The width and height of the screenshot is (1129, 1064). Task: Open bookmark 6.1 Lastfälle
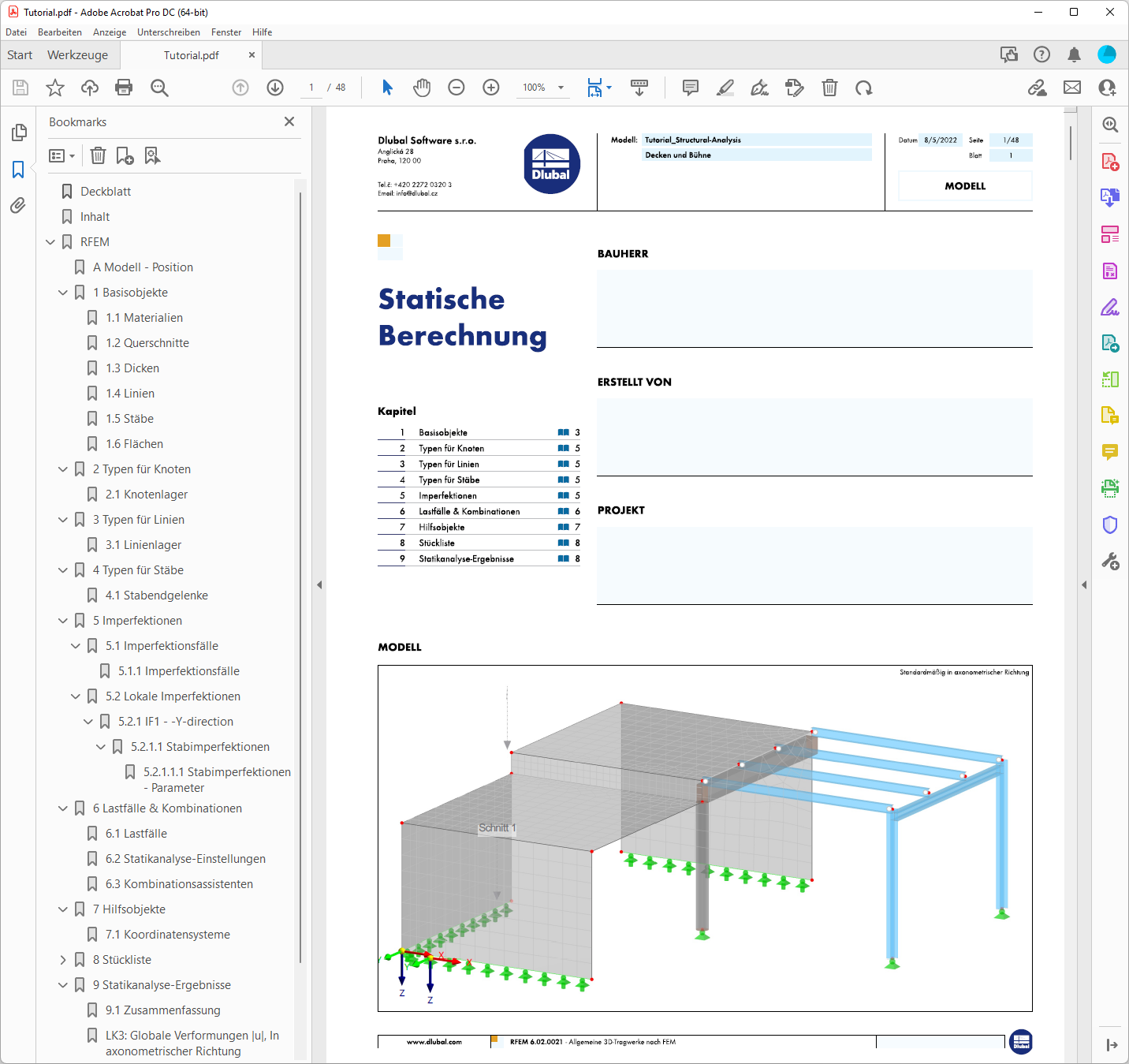[x=136, y=834]
